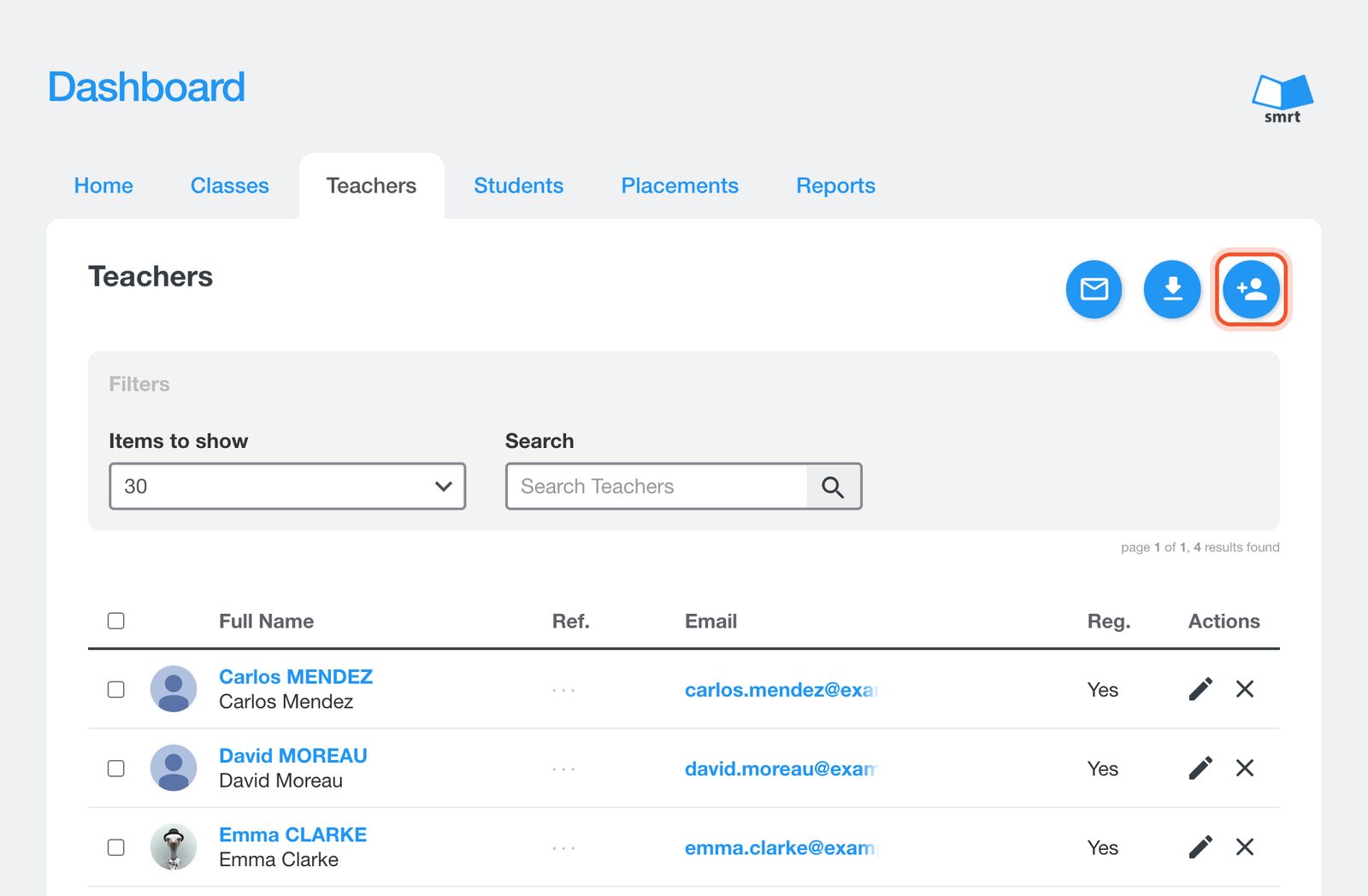This screenshot has width=1368, height=896.
Task: Click Emma Clarke profile photo
Action: click(x=174, y=847)
